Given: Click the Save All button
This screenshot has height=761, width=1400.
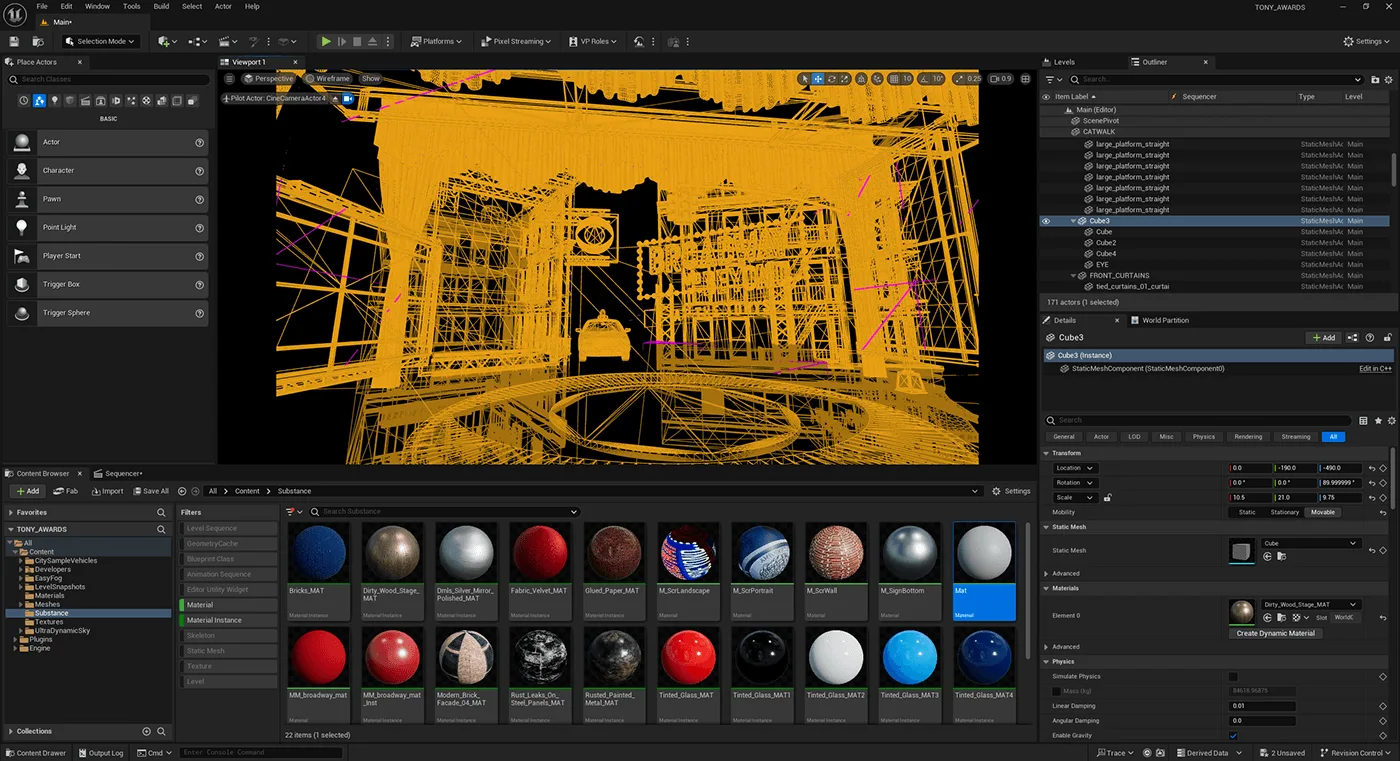Looking at the screenshot, I should [151, 491].
